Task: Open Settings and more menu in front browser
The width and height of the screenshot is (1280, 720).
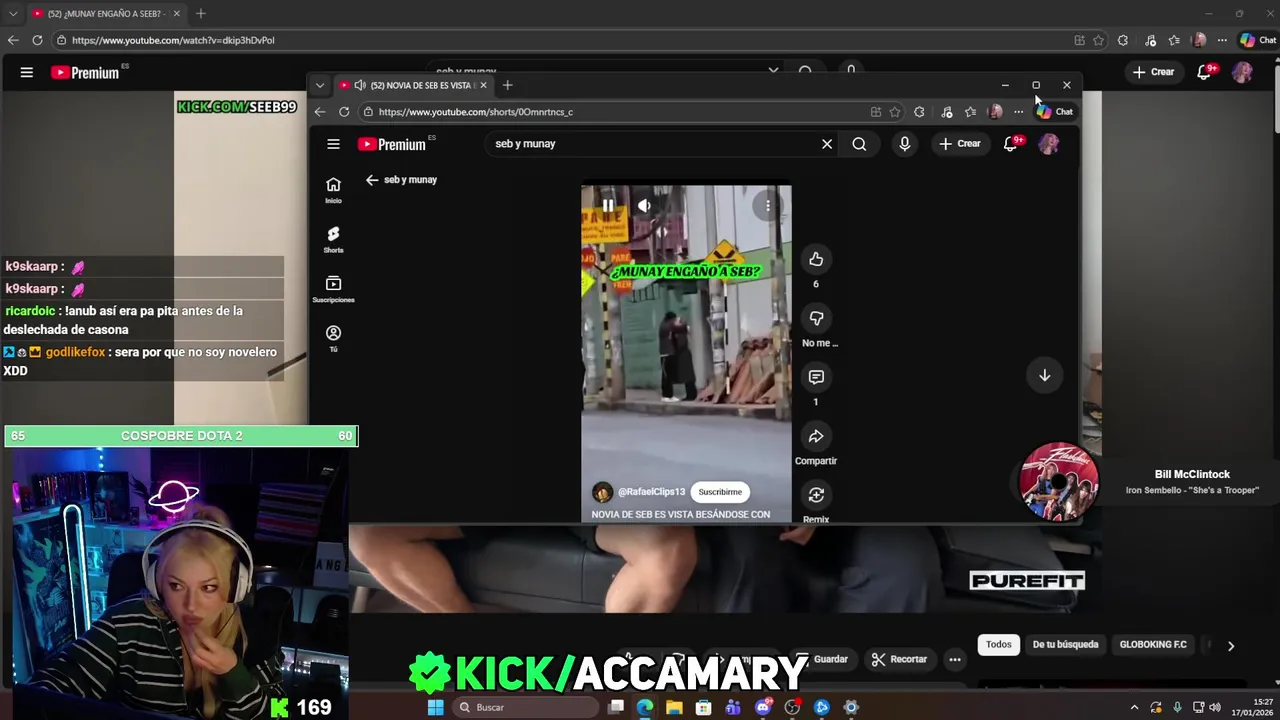Action: [1018, 112]
